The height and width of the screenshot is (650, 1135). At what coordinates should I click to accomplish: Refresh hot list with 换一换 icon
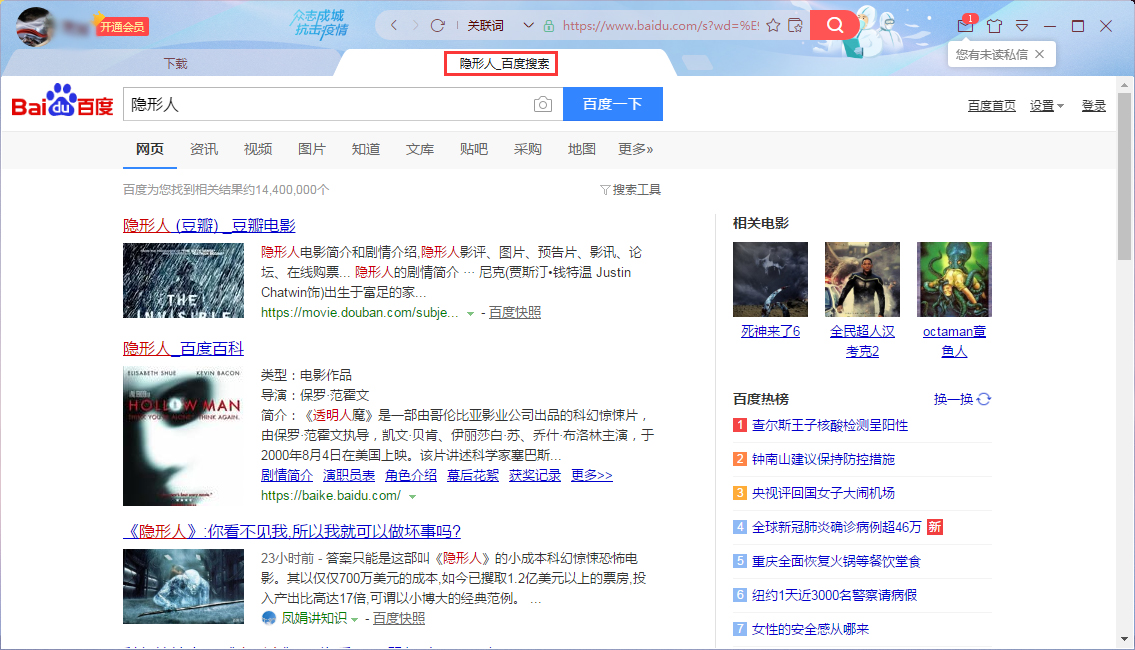[984, 399]
